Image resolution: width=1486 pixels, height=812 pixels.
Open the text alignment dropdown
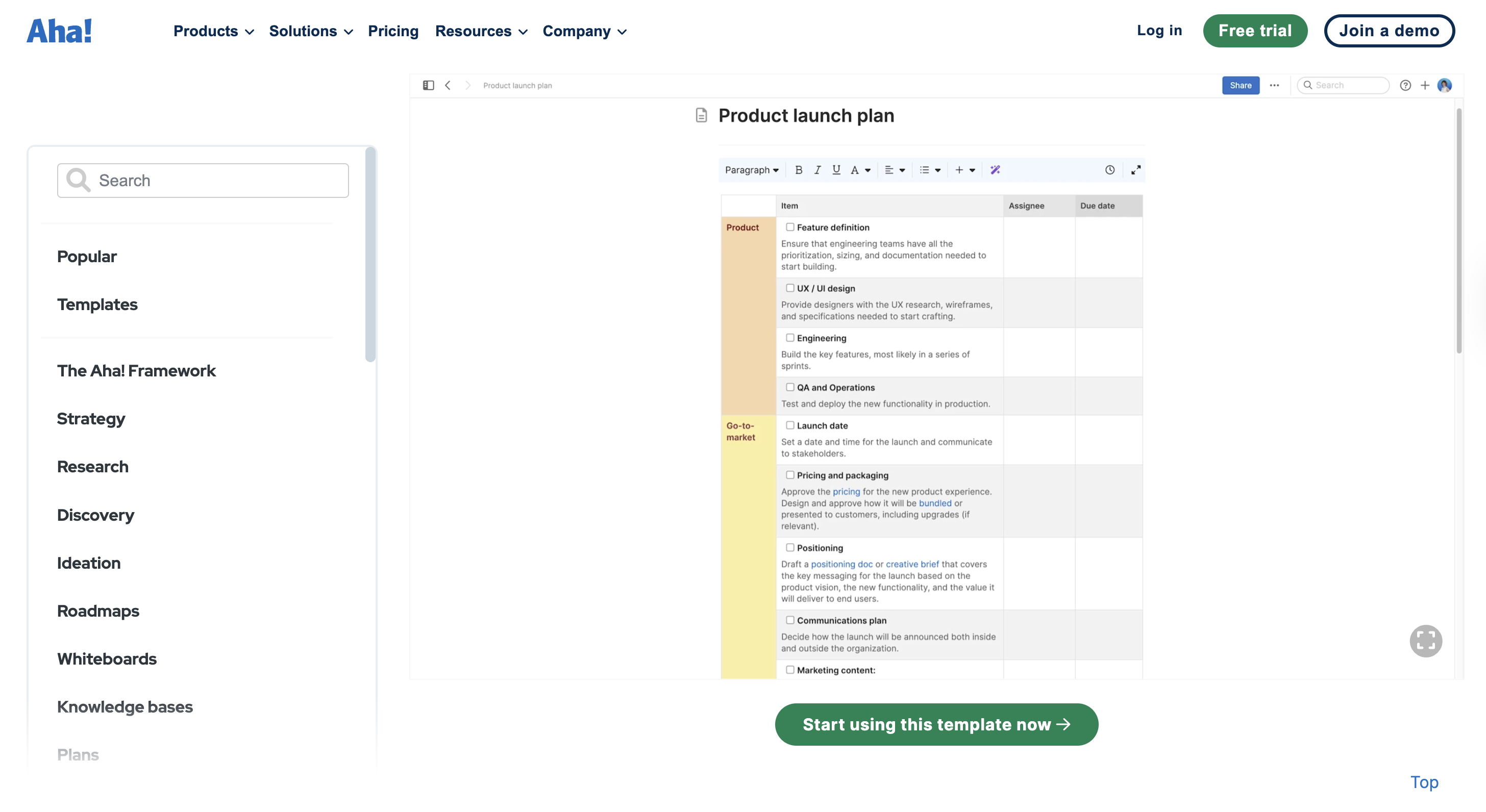[895, 169]
